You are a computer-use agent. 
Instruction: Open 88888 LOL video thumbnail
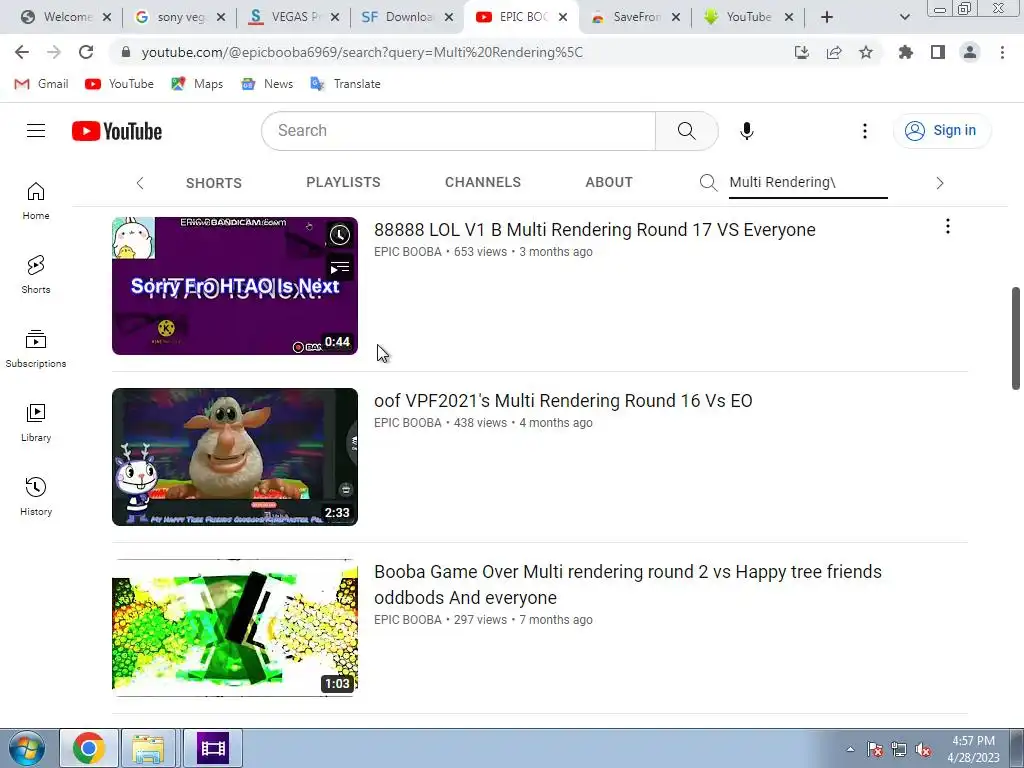[x=235, y=286]
